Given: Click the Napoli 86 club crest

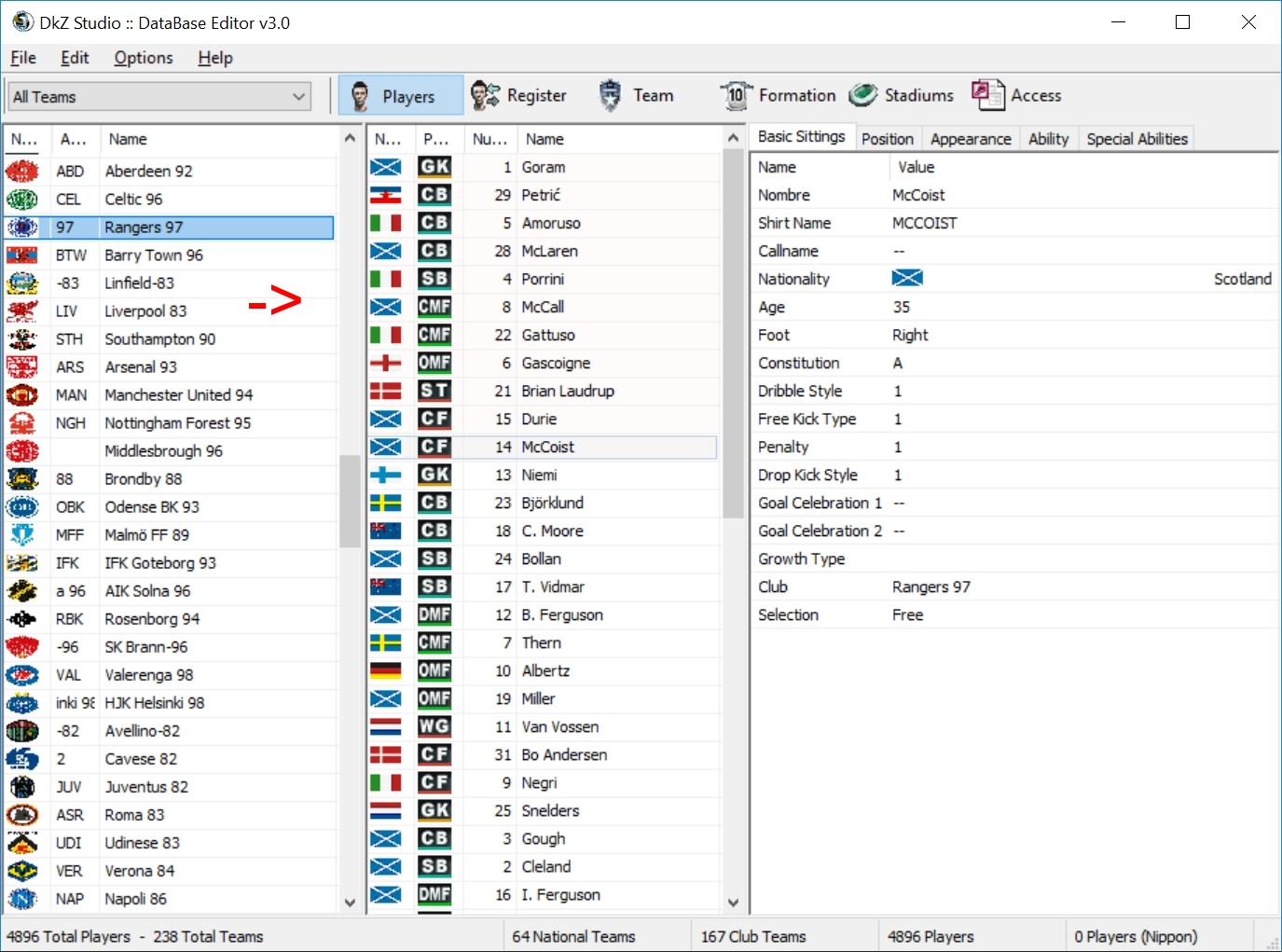Looking at the screenshot, I should point(22,899).
